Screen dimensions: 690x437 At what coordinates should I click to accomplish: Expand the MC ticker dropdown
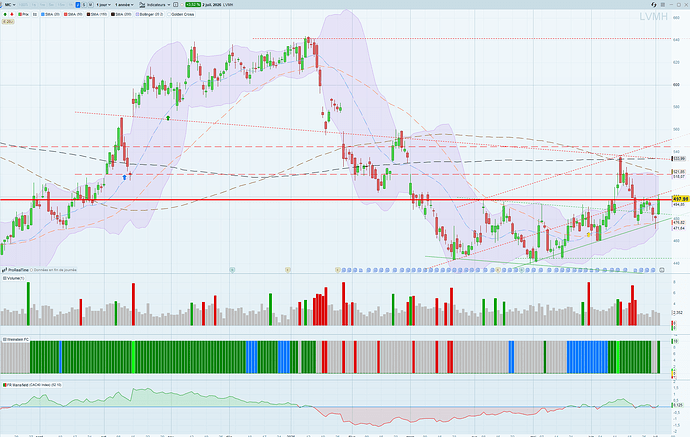[10, 4]
